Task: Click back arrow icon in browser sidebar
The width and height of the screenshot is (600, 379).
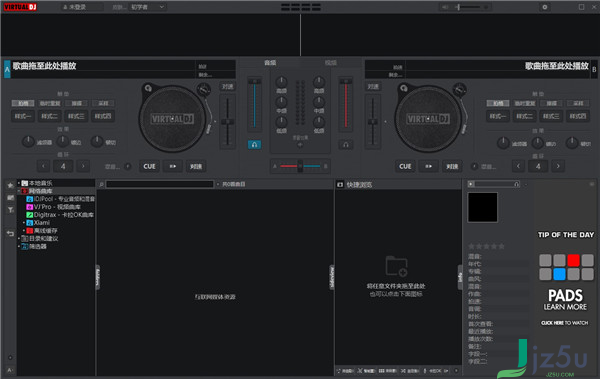Action: (10, 234)
